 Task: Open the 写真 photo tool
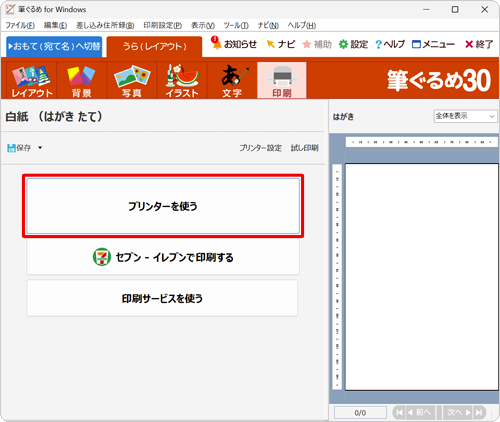click(x=132, y=81)
